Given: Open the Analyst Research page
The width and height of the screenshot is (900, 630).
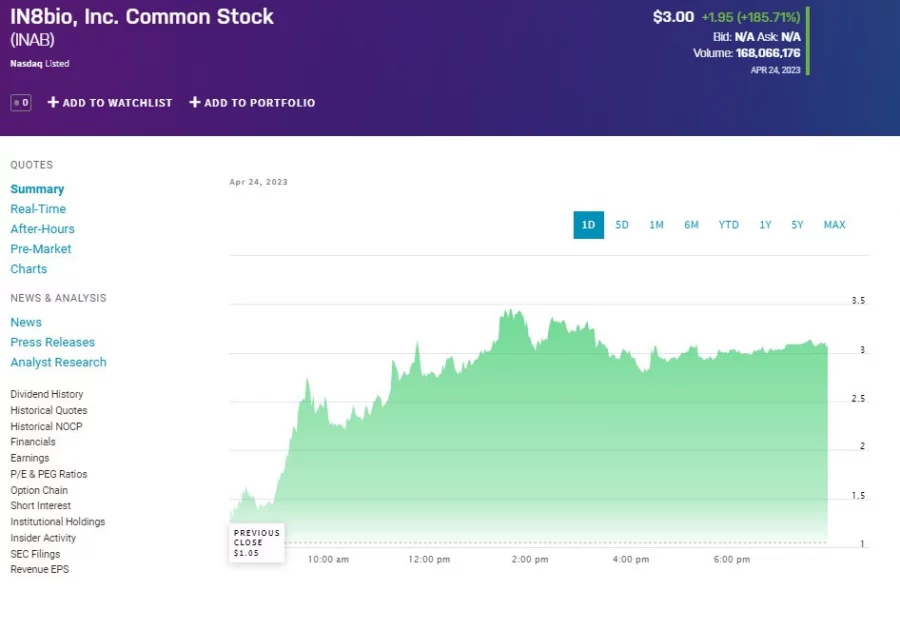Looking at the screenshot, I should [x=58, y=362].
